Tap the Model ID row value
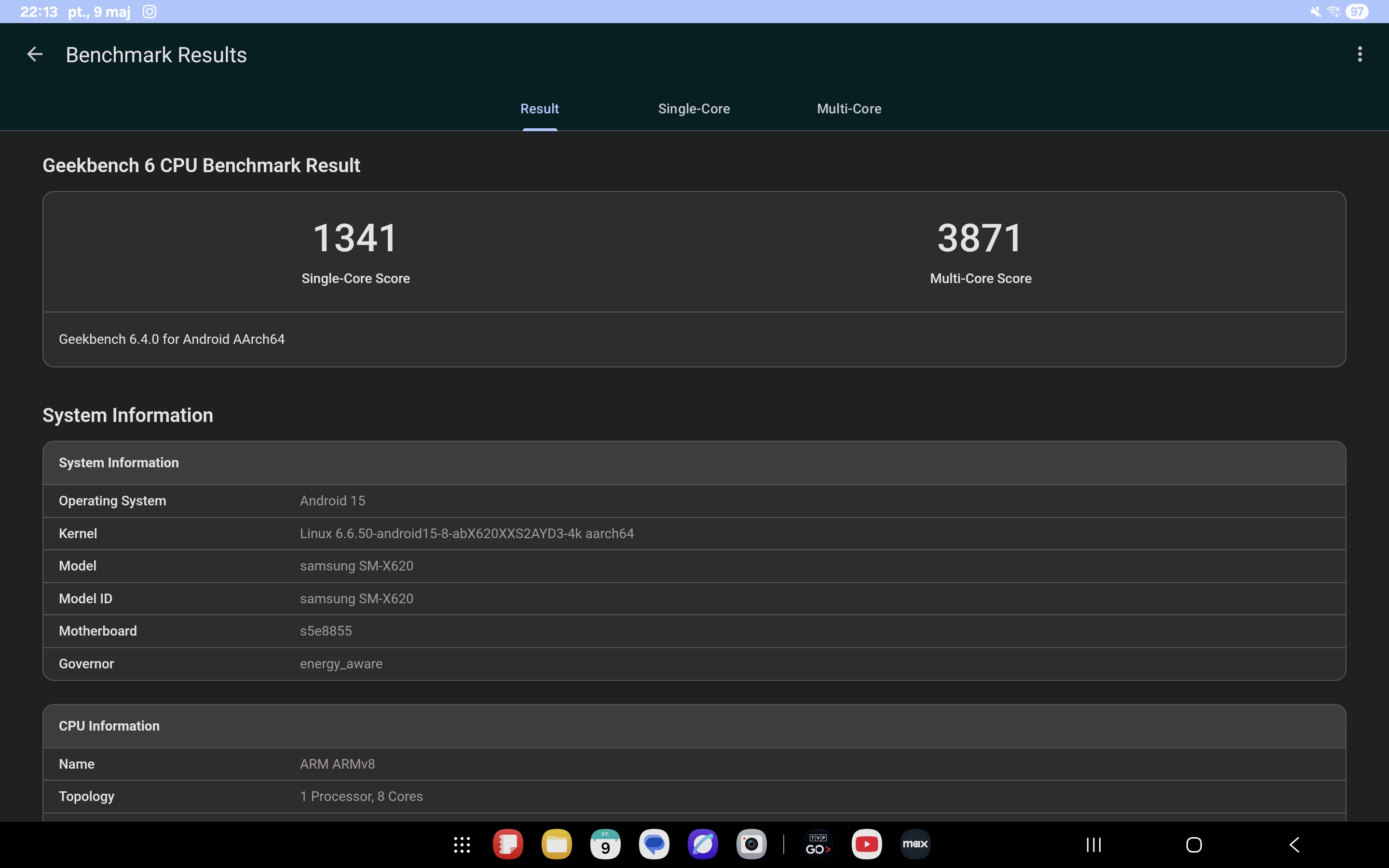The height and width of the screenshot is (868, 1389). (x=356, y=599)
